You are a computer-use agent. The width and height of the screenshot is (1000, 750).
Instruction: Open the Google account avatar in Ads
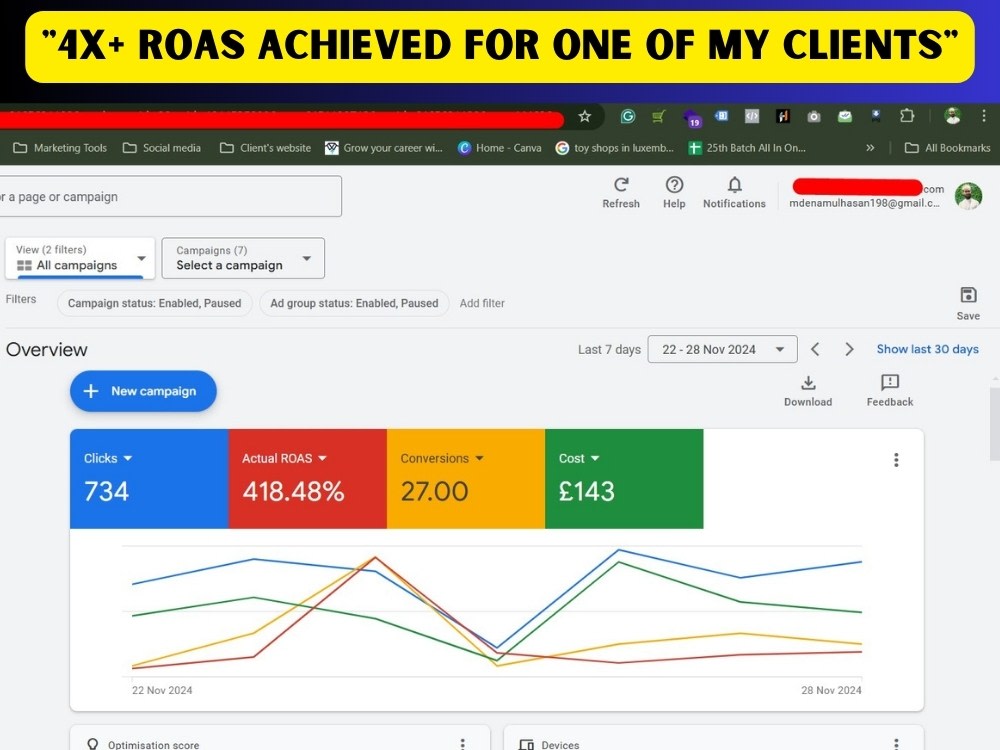pos(968,196)
